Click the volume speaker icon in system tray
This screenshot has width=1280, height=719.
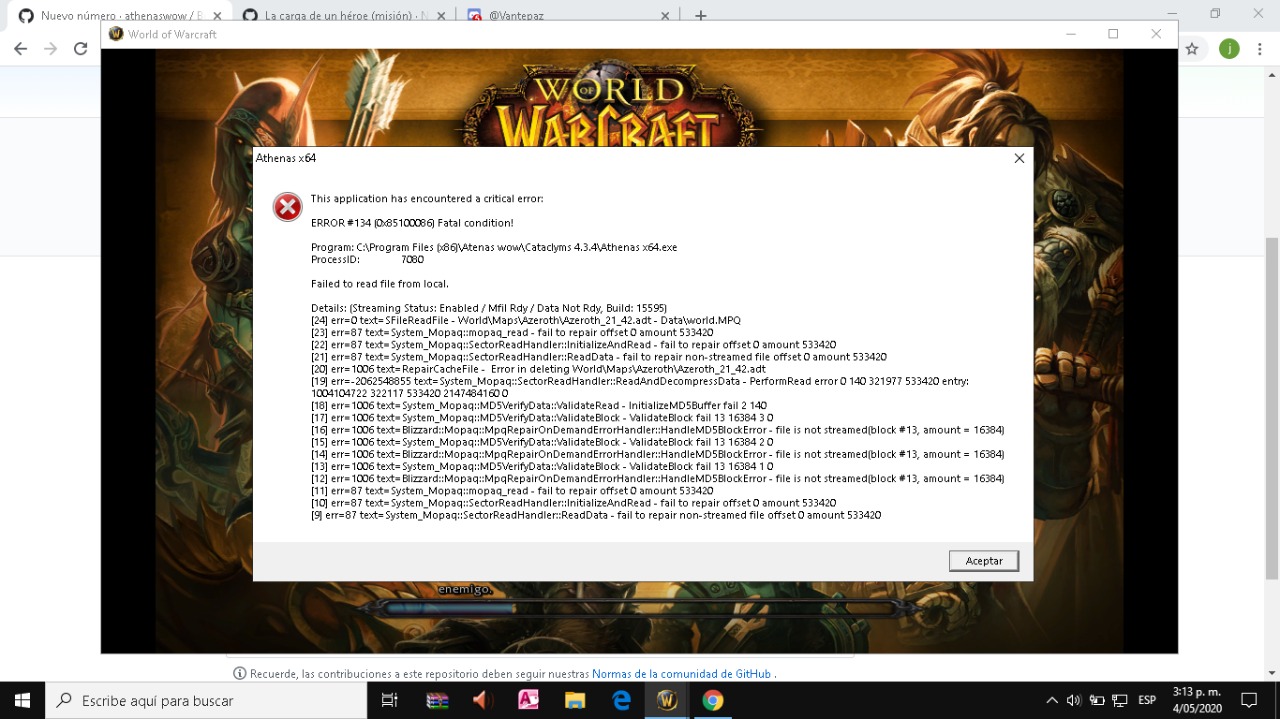coord(1074,700)
